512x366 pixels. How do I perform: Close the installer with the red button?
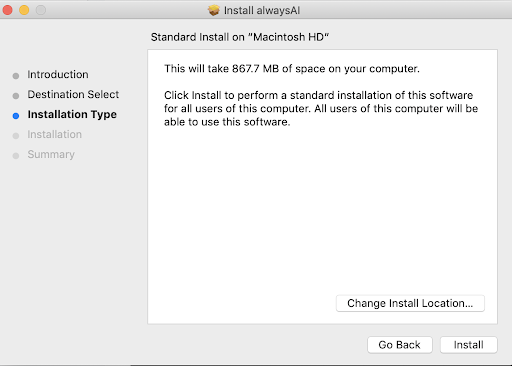tap(7, 10)
